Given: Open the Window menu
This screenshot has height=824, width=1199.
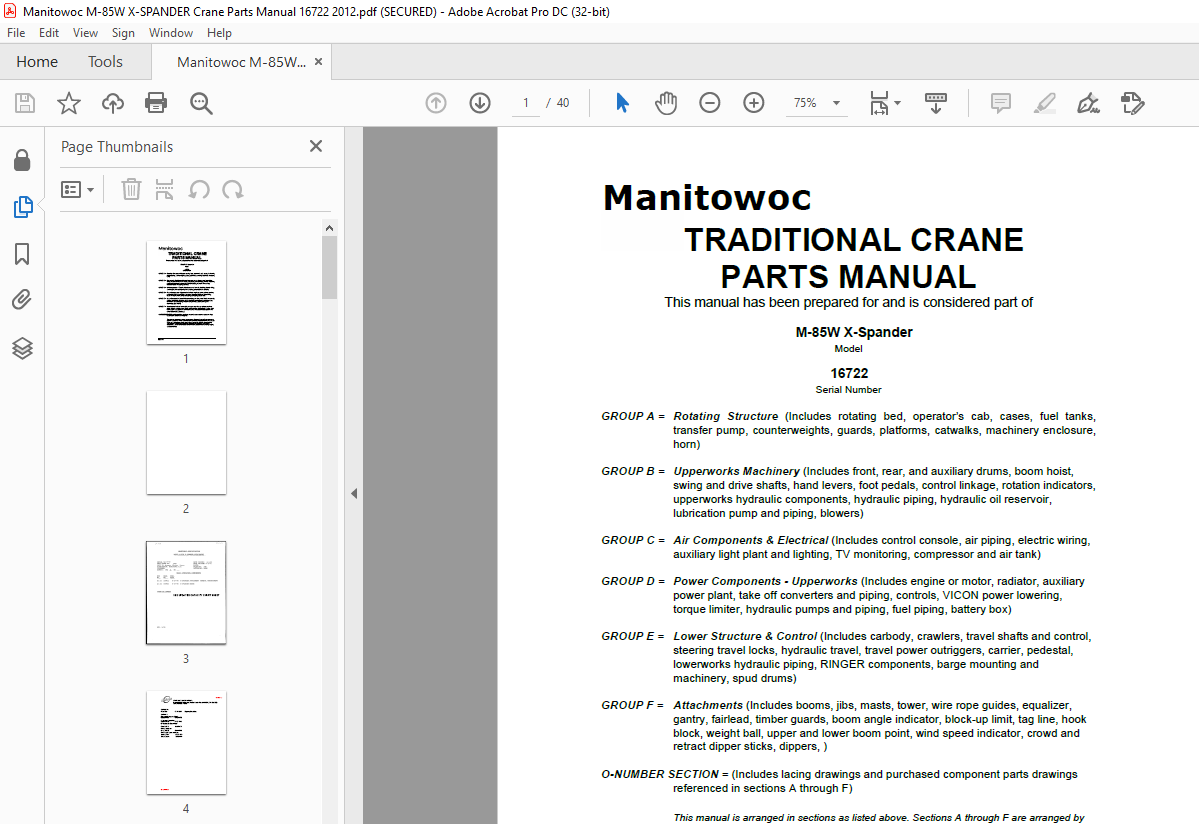Looking at the screenshot, I should point(171,33).
